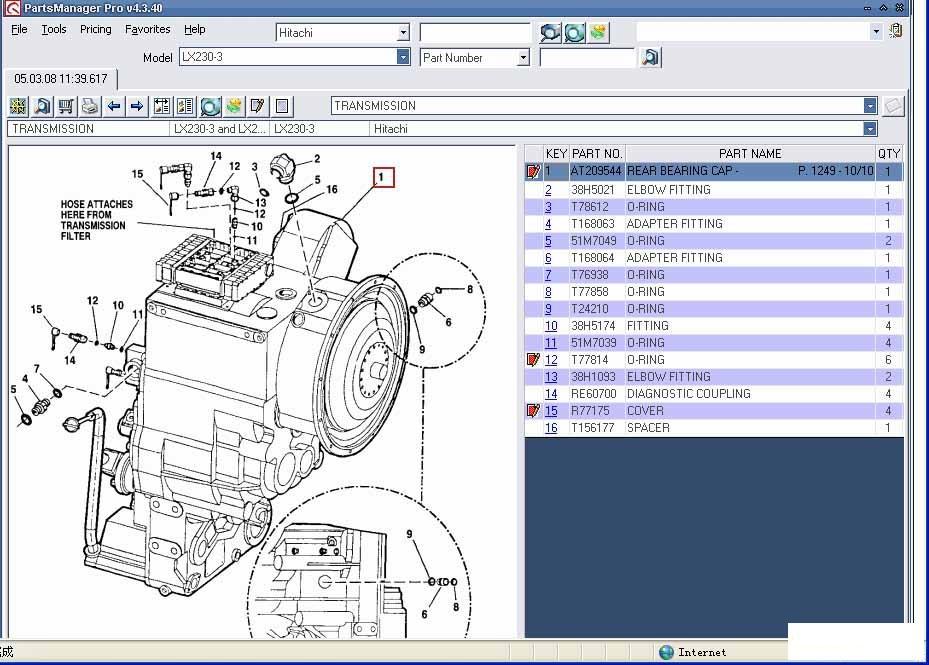This screenshot has width=929, height=665.
Task: Click the PART NO. column header
Action: point(597,154)
